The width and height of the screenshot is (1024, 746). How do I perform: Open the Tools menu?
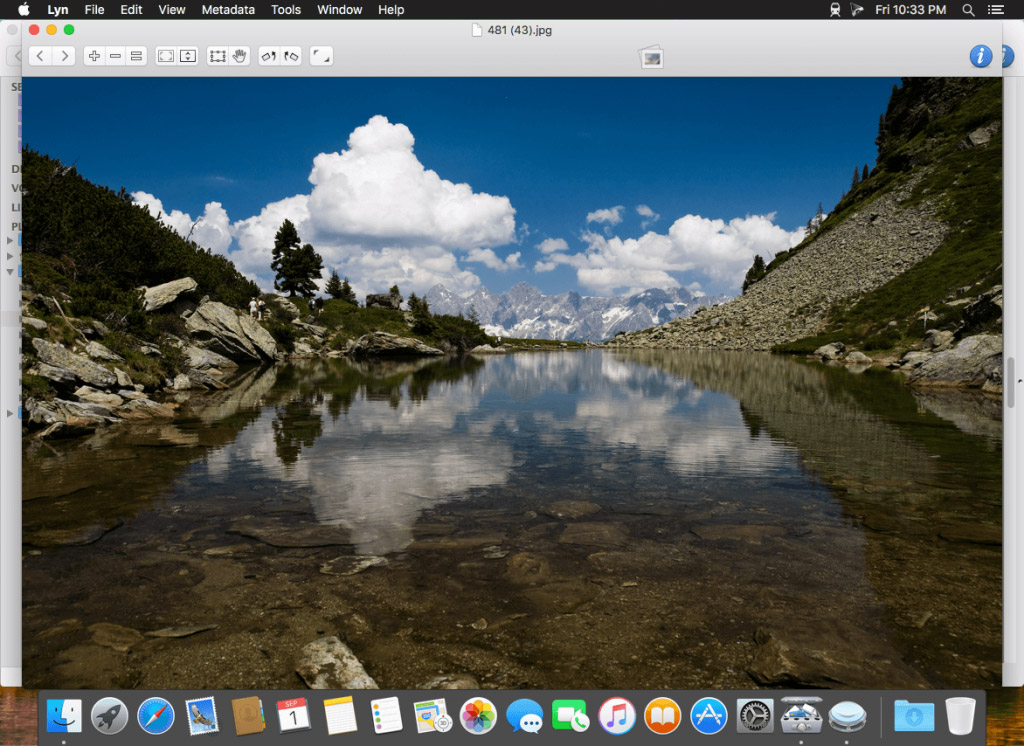click(286, 10)
